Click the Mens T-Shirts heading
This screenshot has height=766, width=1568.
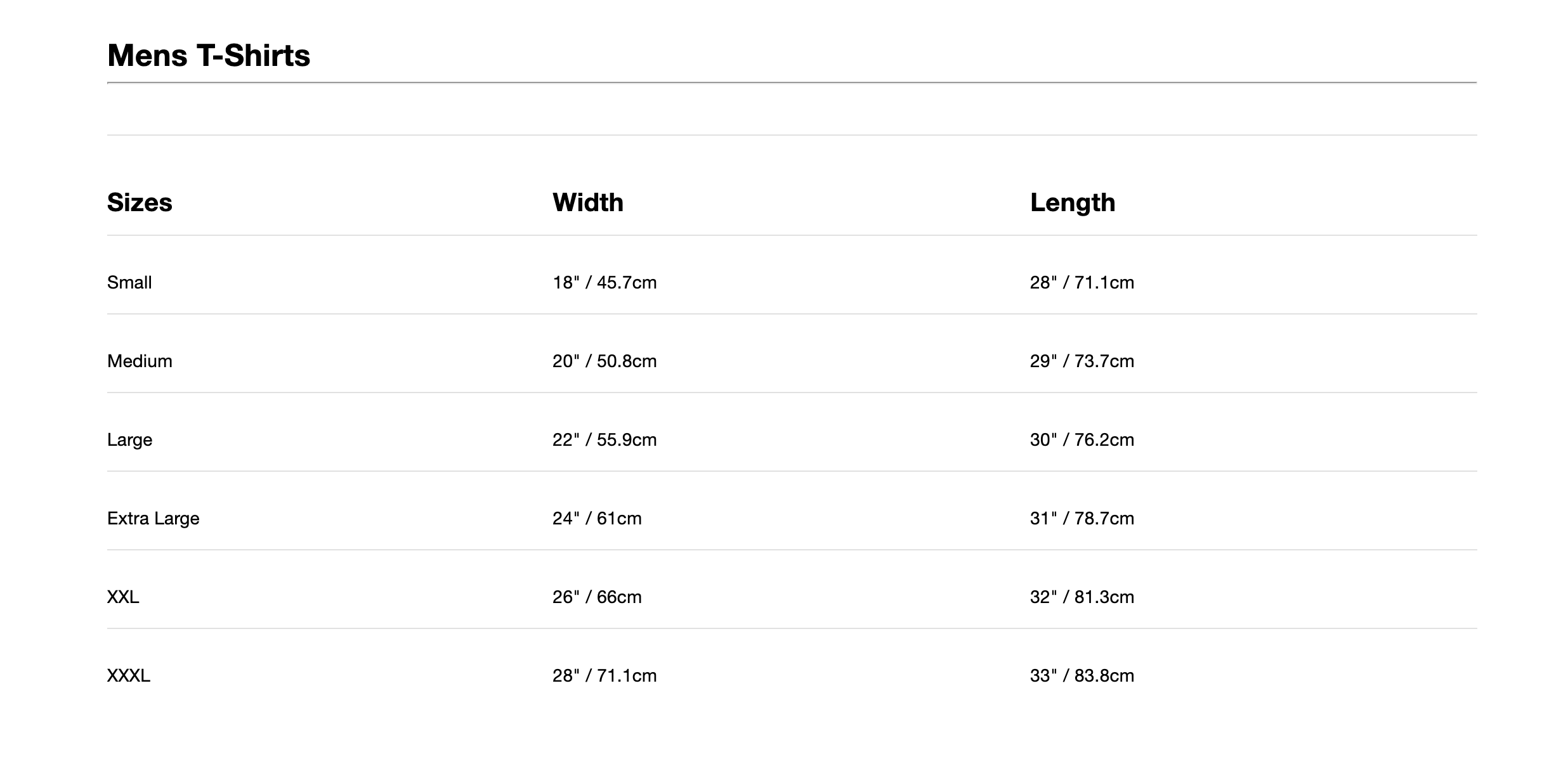click(x=209, y=56)
